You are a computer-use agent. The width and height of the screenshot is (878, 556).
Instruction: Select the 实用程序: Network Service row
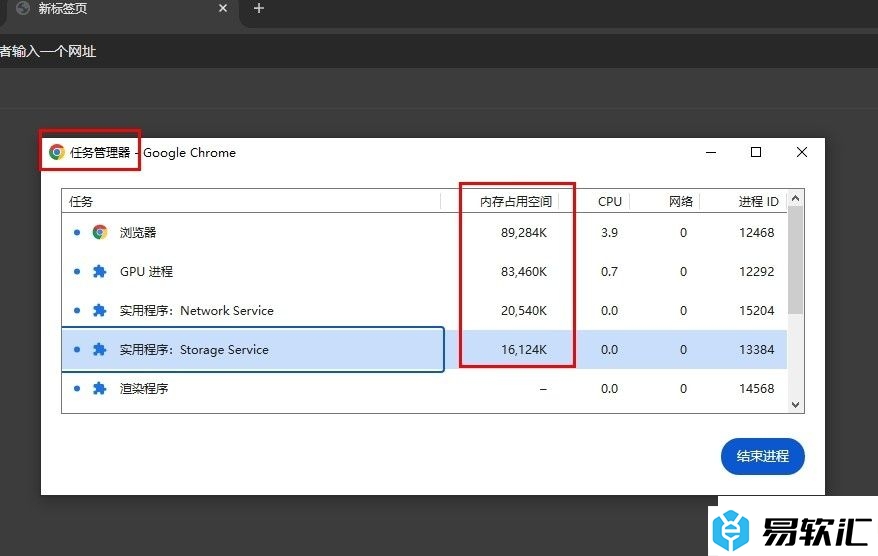click(424, 310)
